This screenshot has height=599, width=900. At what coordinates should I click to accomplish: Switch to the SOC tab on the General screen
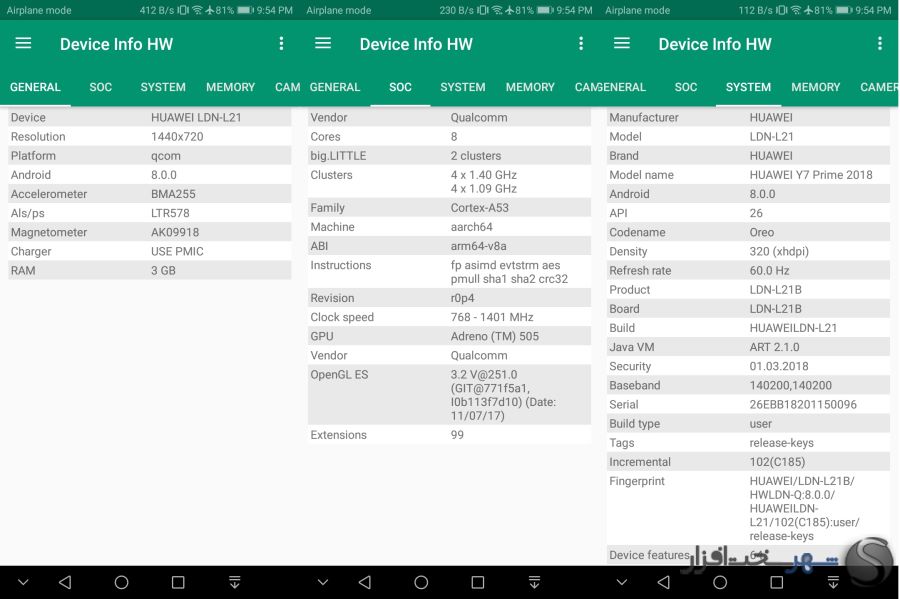click(x=100, y=87)
